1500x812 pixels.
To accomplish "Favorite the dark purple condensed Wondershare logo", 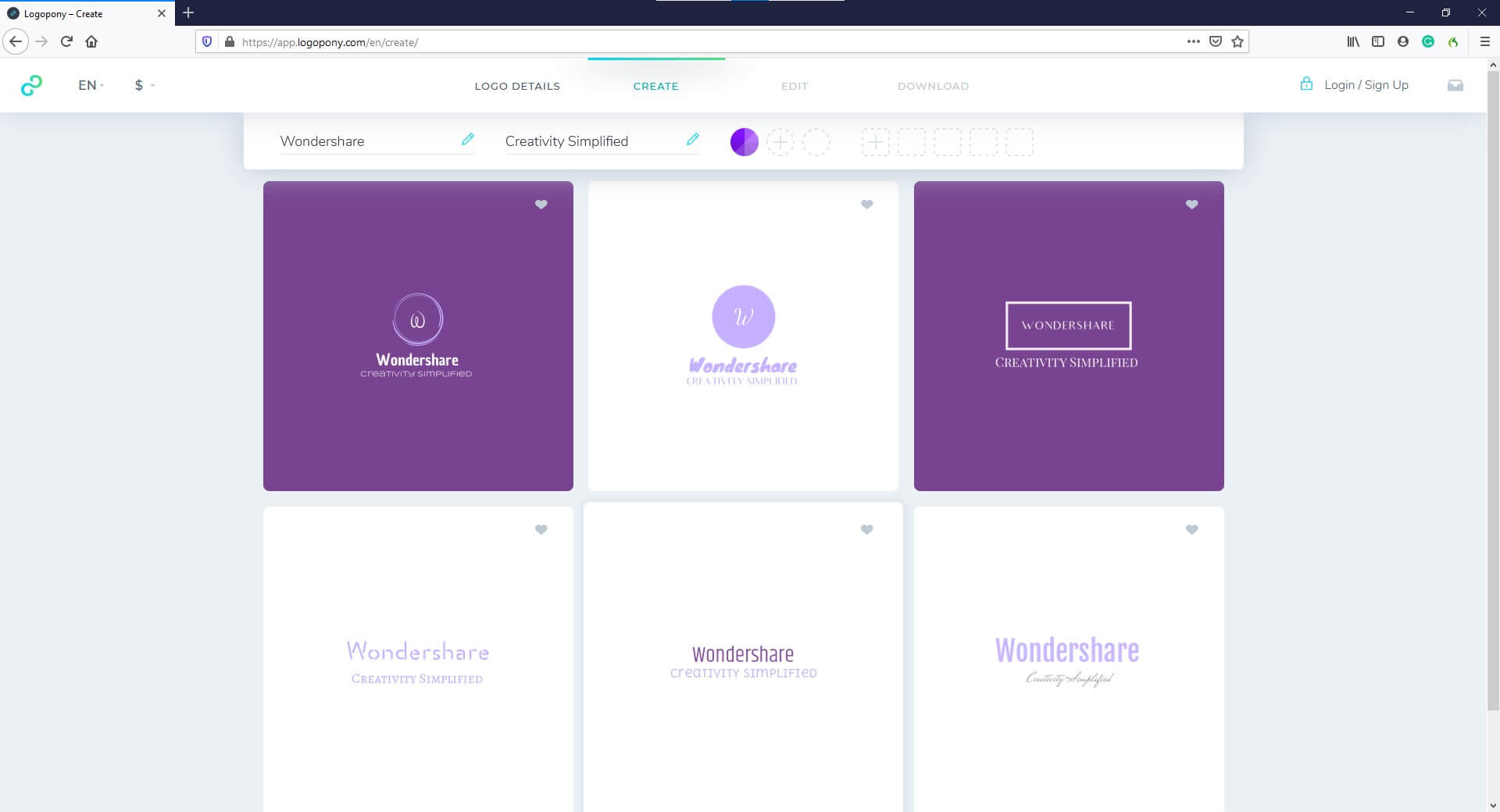I will (866, 529).
